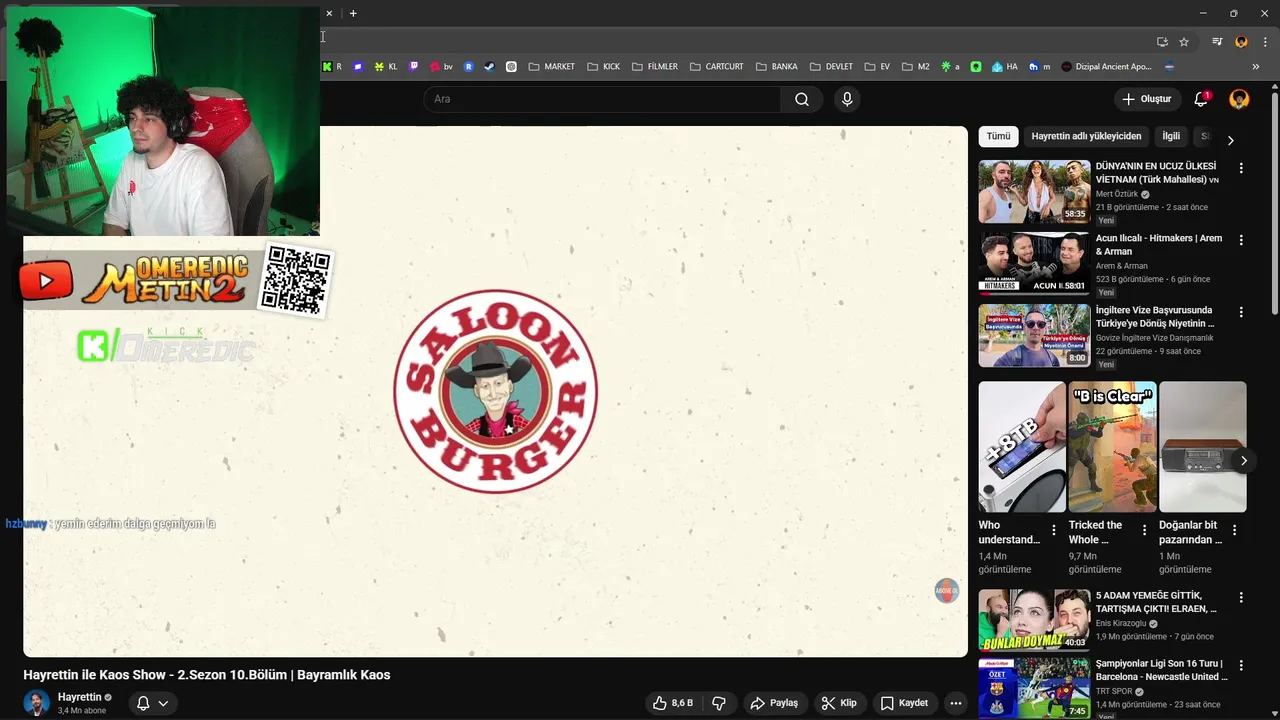Open options for the Acun Ilıcalı video
Screen dimensions: 1280x720
[1241, 241]
